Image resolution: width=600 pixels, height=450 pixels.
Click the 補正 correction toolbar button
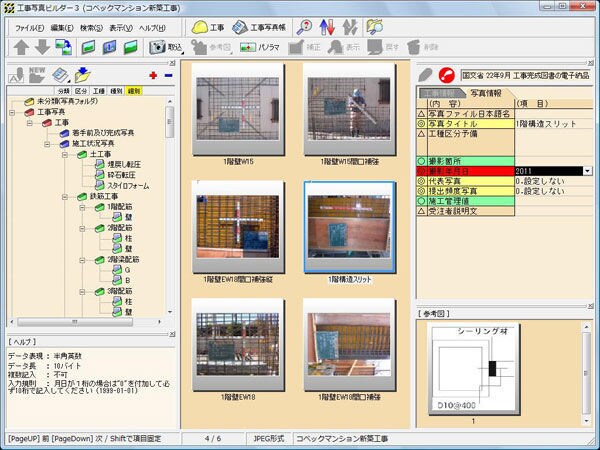tap(305, 47)
